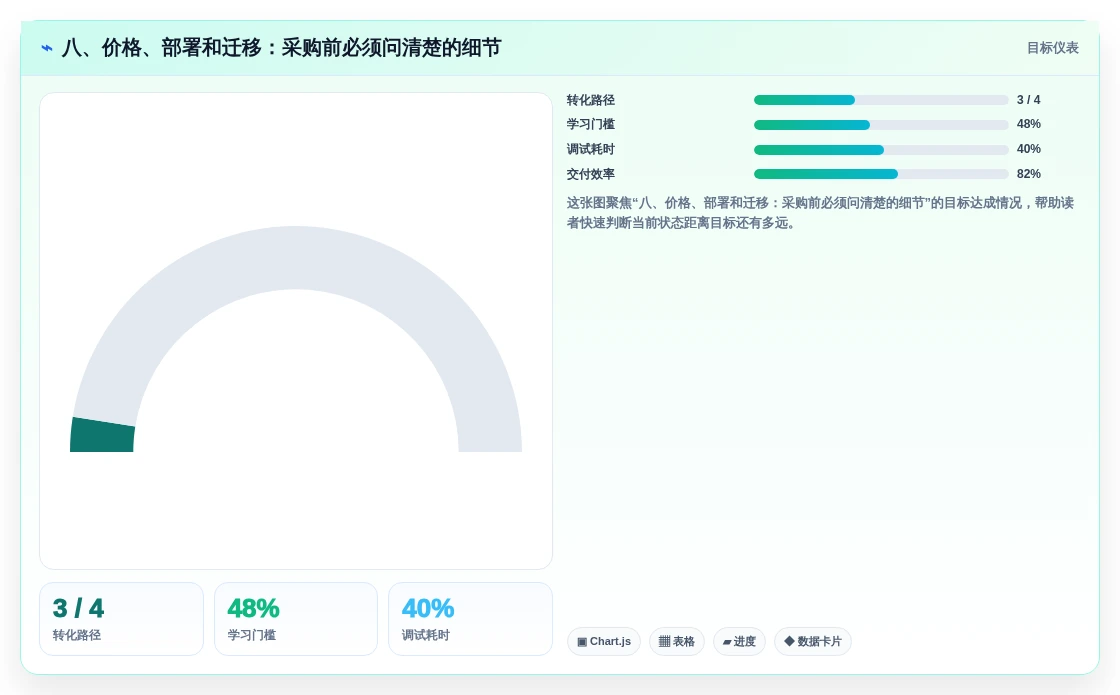The image size is (1120, 695).
Task: Click the 目标仪表 label in the header
Action: [x=1053, y=48]
